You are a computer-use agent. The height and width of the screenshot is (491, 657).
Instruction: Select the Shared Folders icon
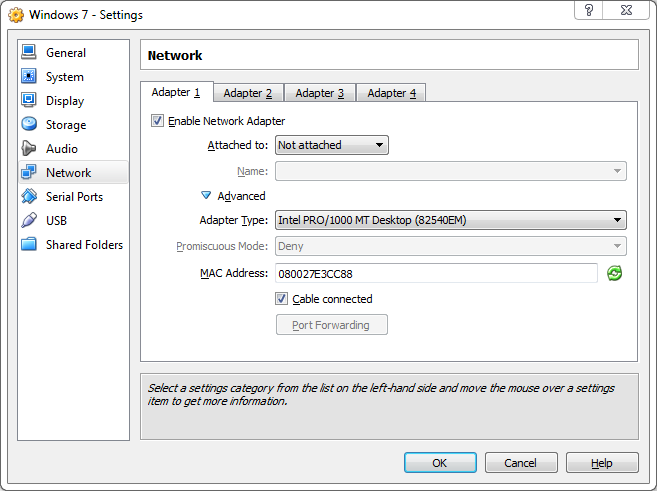(29, 245)
